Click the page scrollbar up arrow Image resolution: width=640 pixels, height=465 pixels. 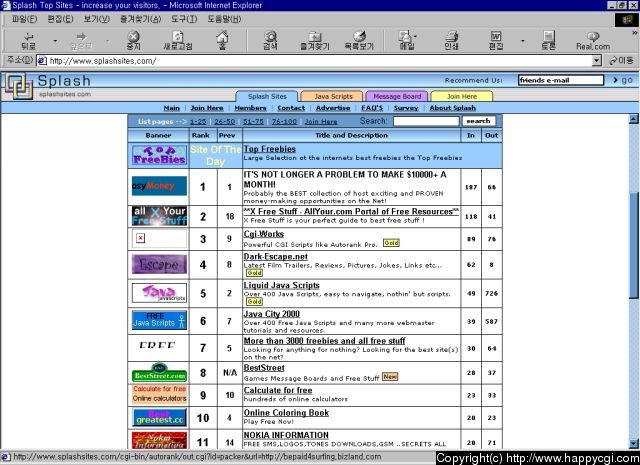[633, 119]
